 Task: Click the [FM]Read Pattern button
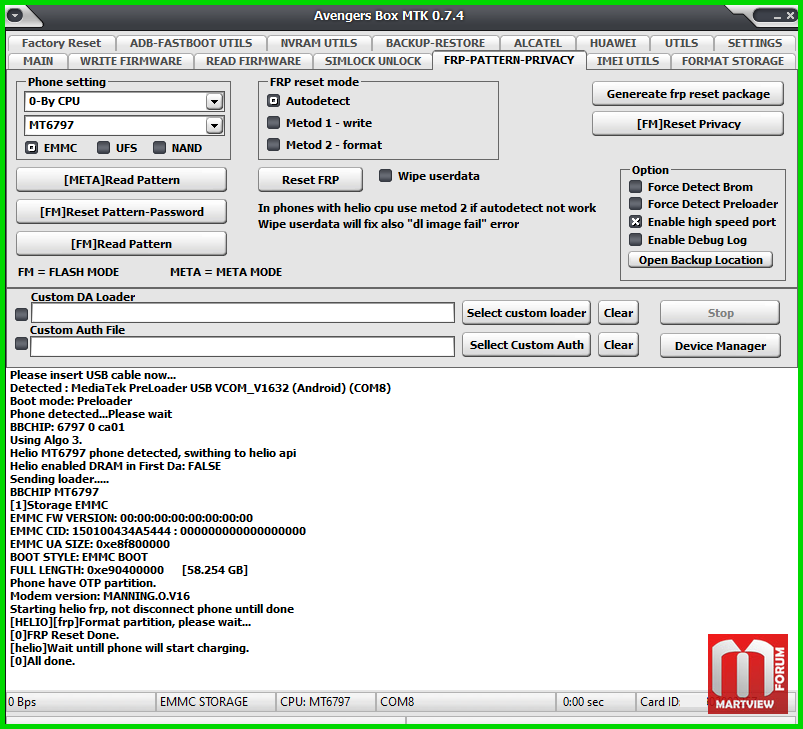pos(121,244)
